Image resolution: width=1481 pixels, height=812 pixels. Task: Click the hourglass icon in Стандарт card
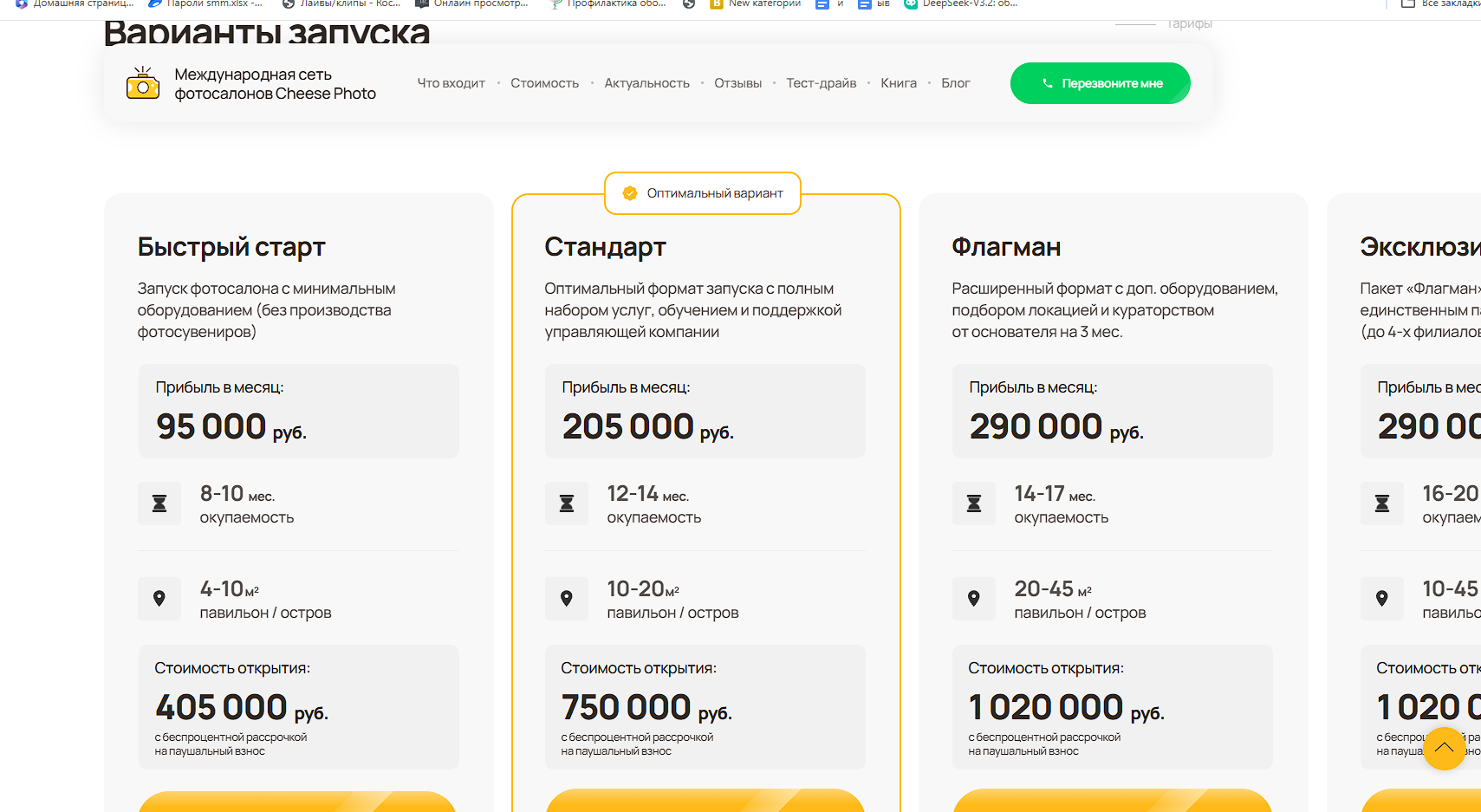tap(567, 503)
